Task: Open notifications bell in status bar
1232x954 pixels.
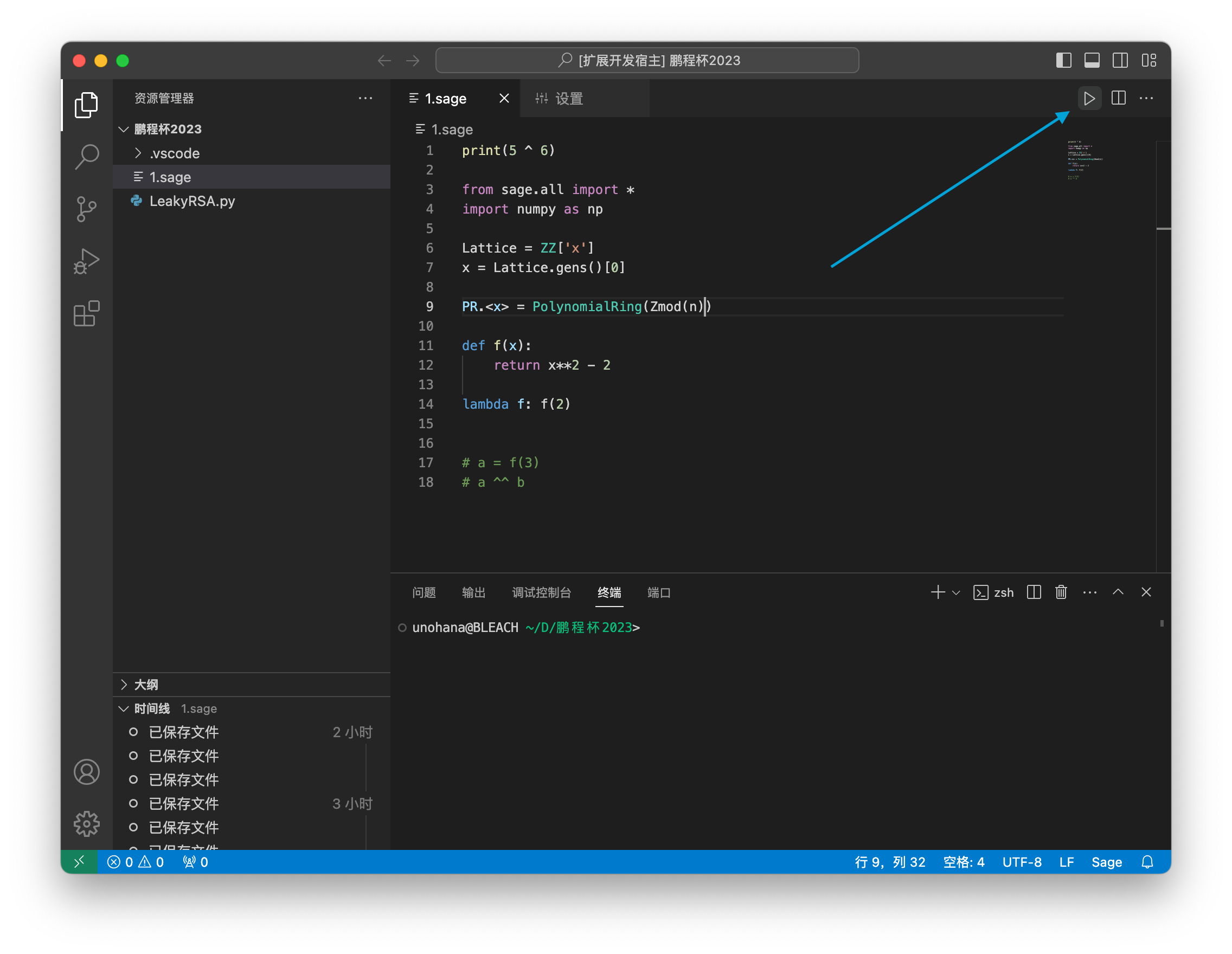Action: pyautogui.click(x=1147, y=862)
